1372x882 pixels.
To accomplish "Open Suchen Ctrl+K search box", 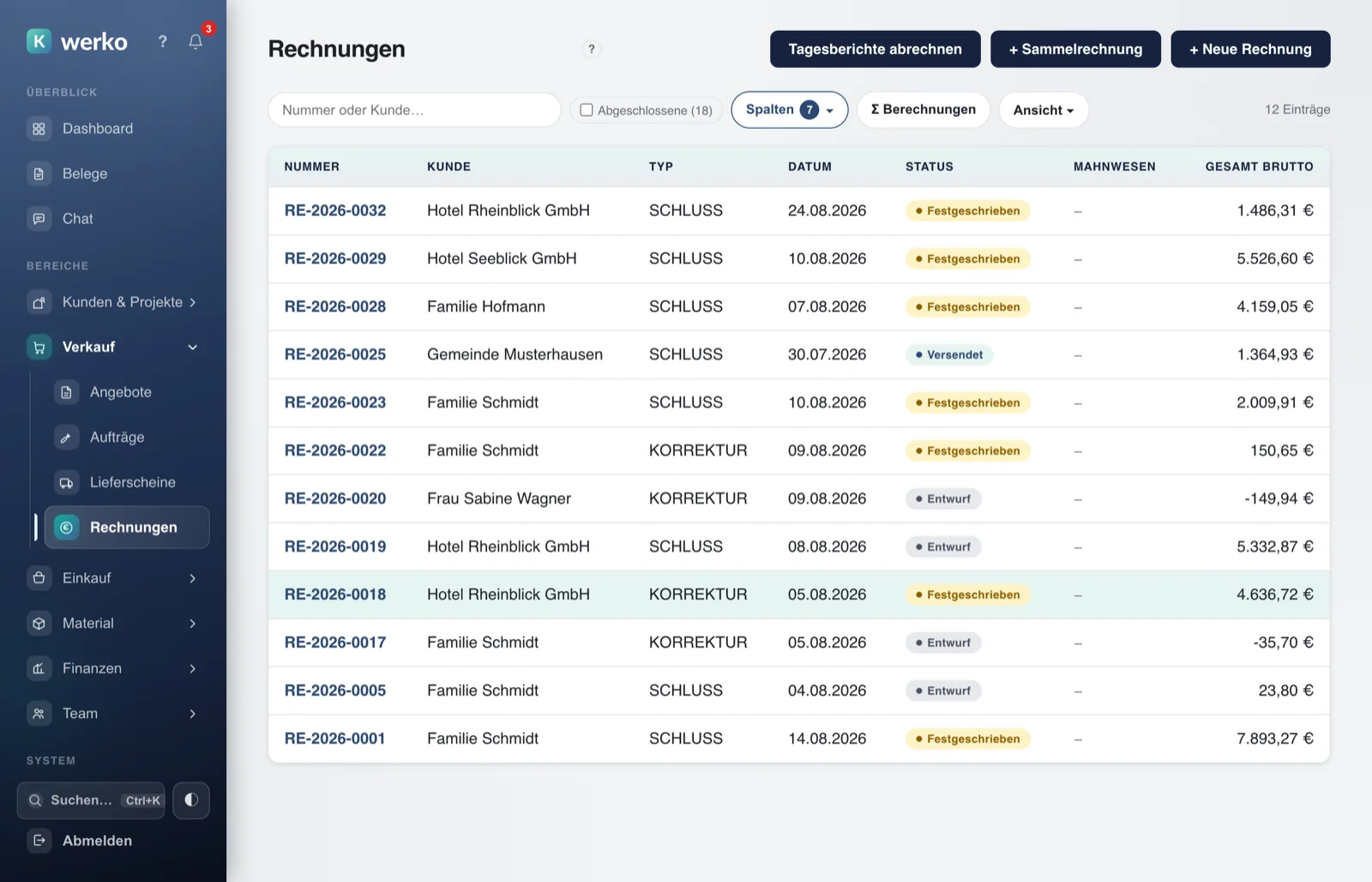I will pos(91,800).
